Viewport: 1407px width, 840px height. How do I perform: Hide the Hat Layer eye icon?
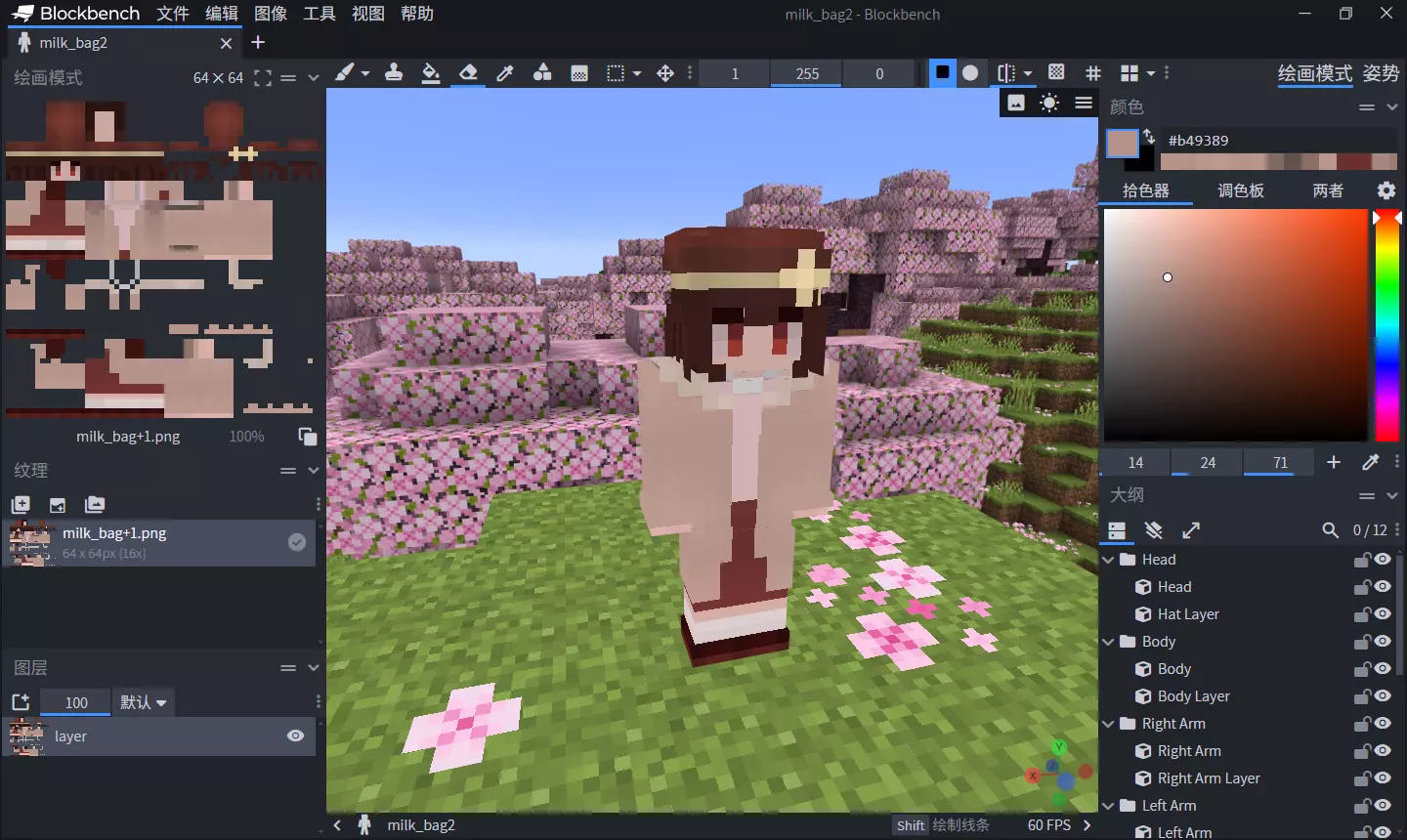[x=1383, y=614]
